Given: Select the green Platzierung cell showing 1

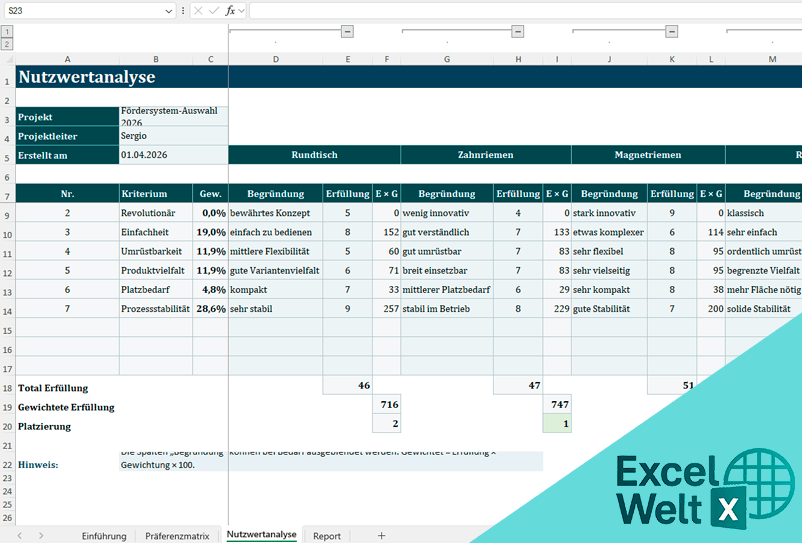Looking at the screenshot, I should point(557,425).
